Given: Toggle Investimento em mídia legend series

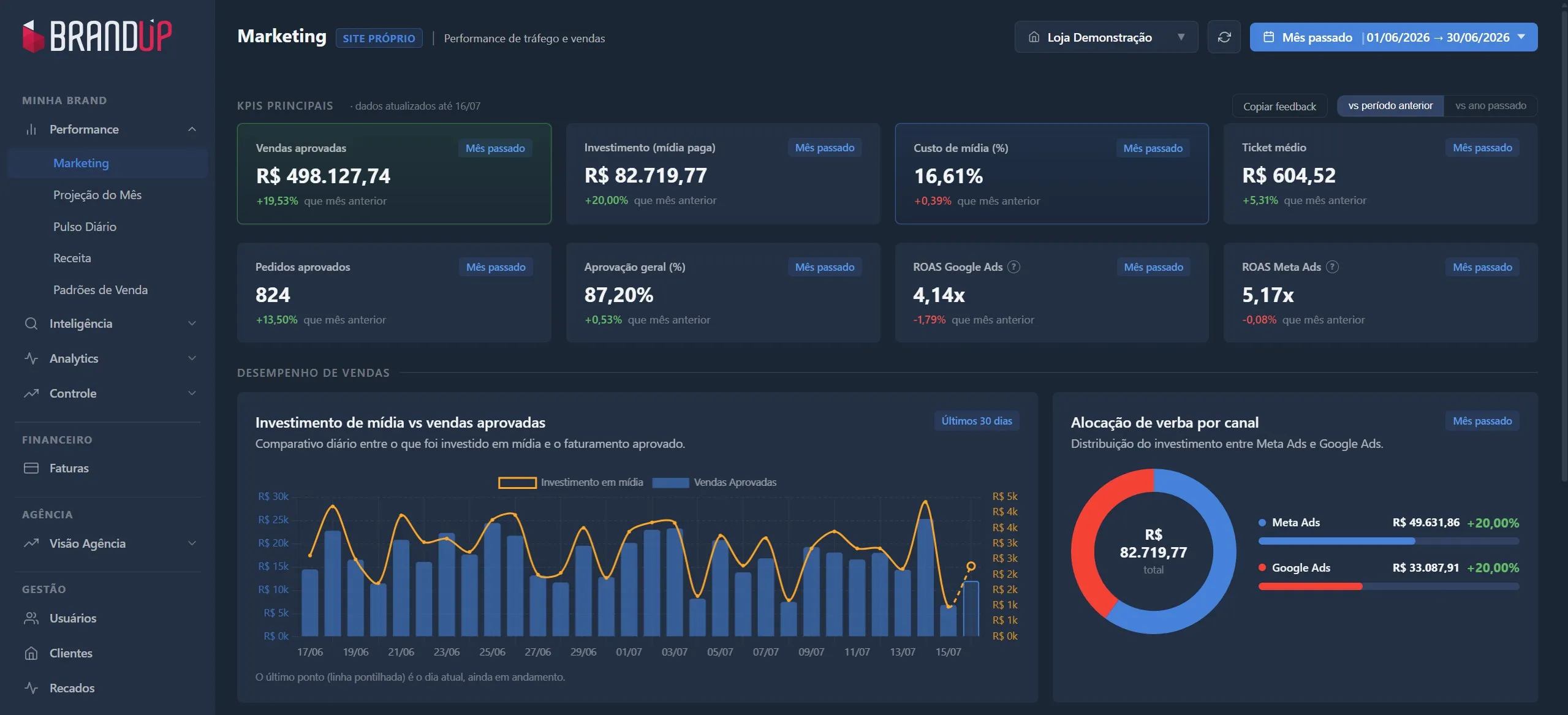Looking at the screenshot, I should coord(571,483).
